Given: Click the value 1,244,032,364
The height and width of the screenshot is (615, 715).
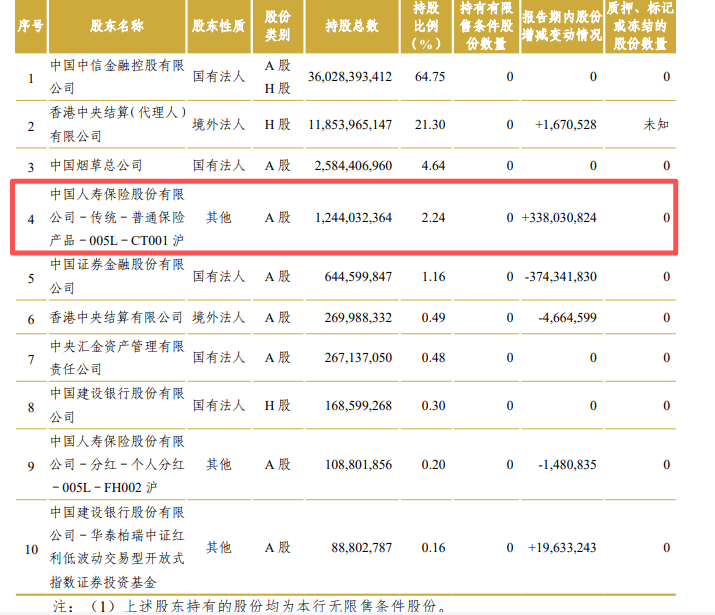Looking at the screenshot, I should [x=353, y=217].
